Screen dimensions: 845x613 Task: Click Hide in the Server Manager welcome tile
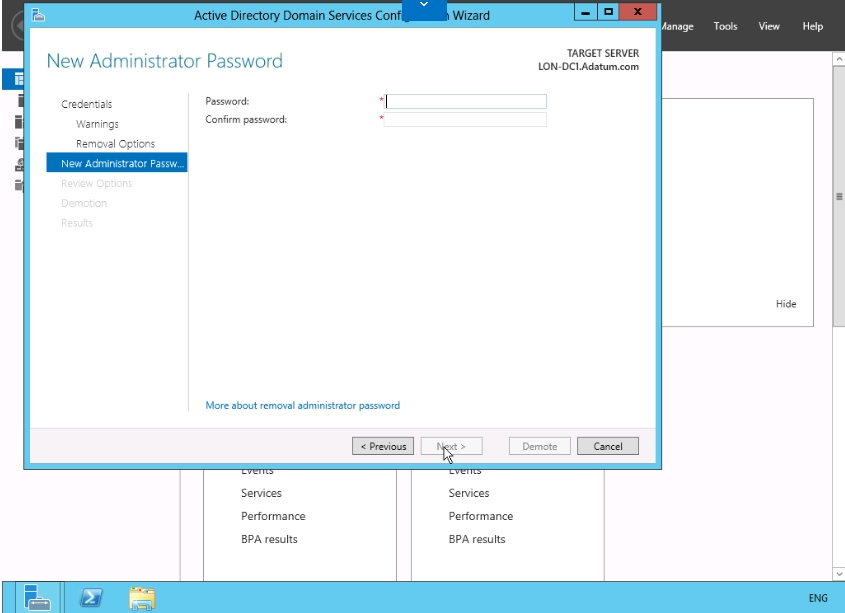coord(786,304)
